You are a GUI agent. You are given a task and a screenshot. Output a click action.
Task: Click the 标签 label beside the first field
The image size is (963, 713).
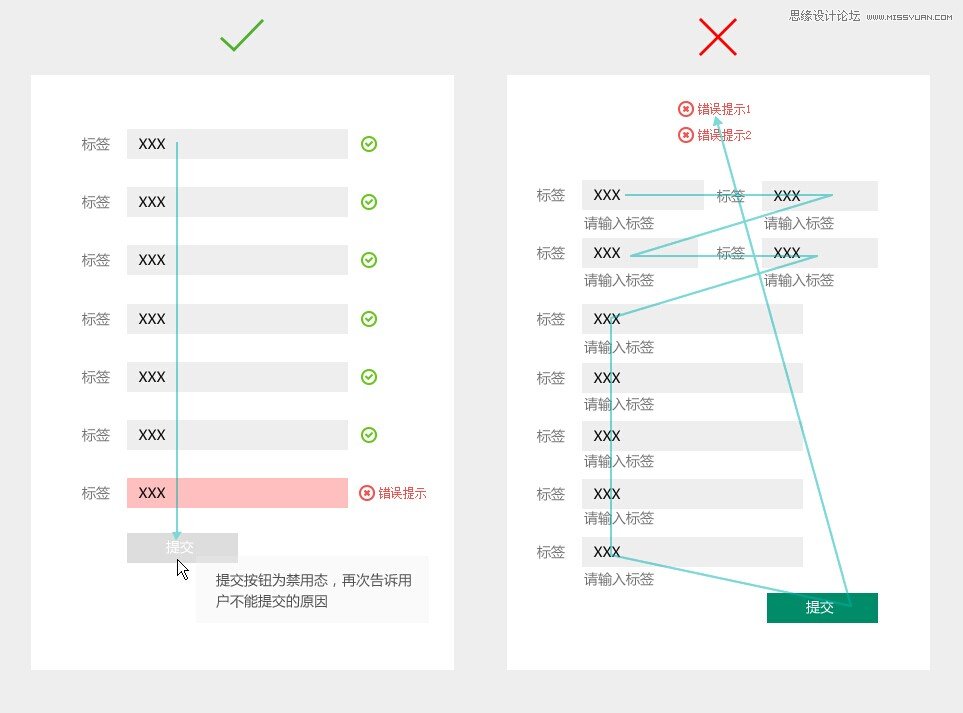pyautogui.click(x=94, y=143)
